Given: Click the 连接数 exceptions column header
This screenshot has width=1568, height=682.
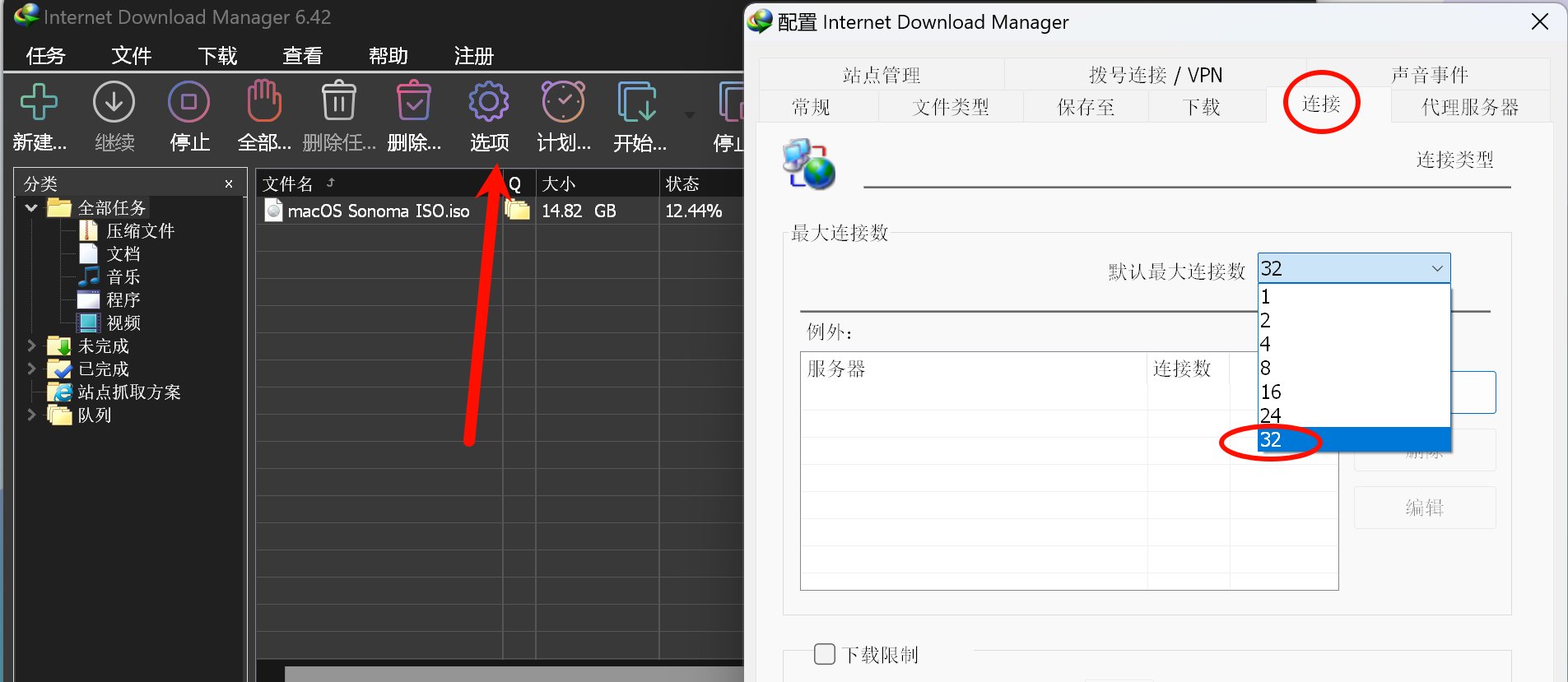Looking at the screenshot, I should (x=1189, y=369).
